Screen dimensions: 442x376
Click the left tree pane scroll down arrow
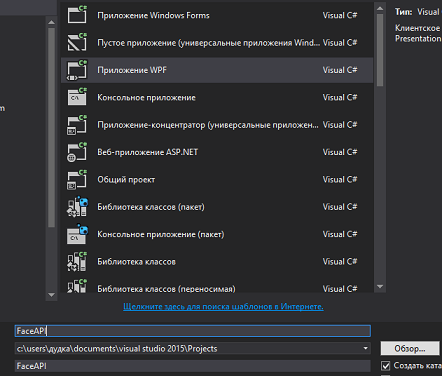click(x=51, y=295)
